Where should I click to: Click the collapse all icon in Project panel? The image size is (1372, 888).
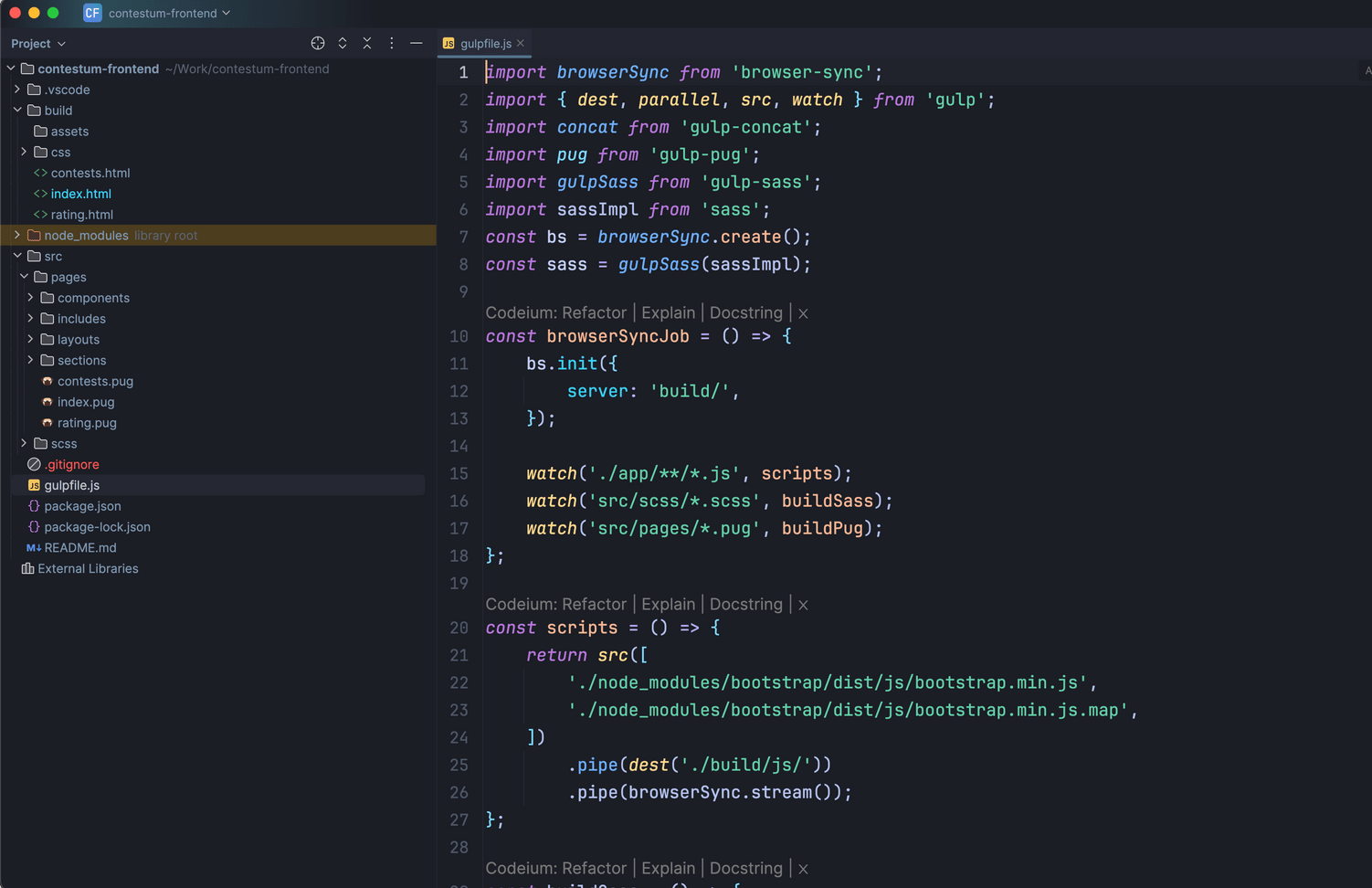click(x=367, y=43)
